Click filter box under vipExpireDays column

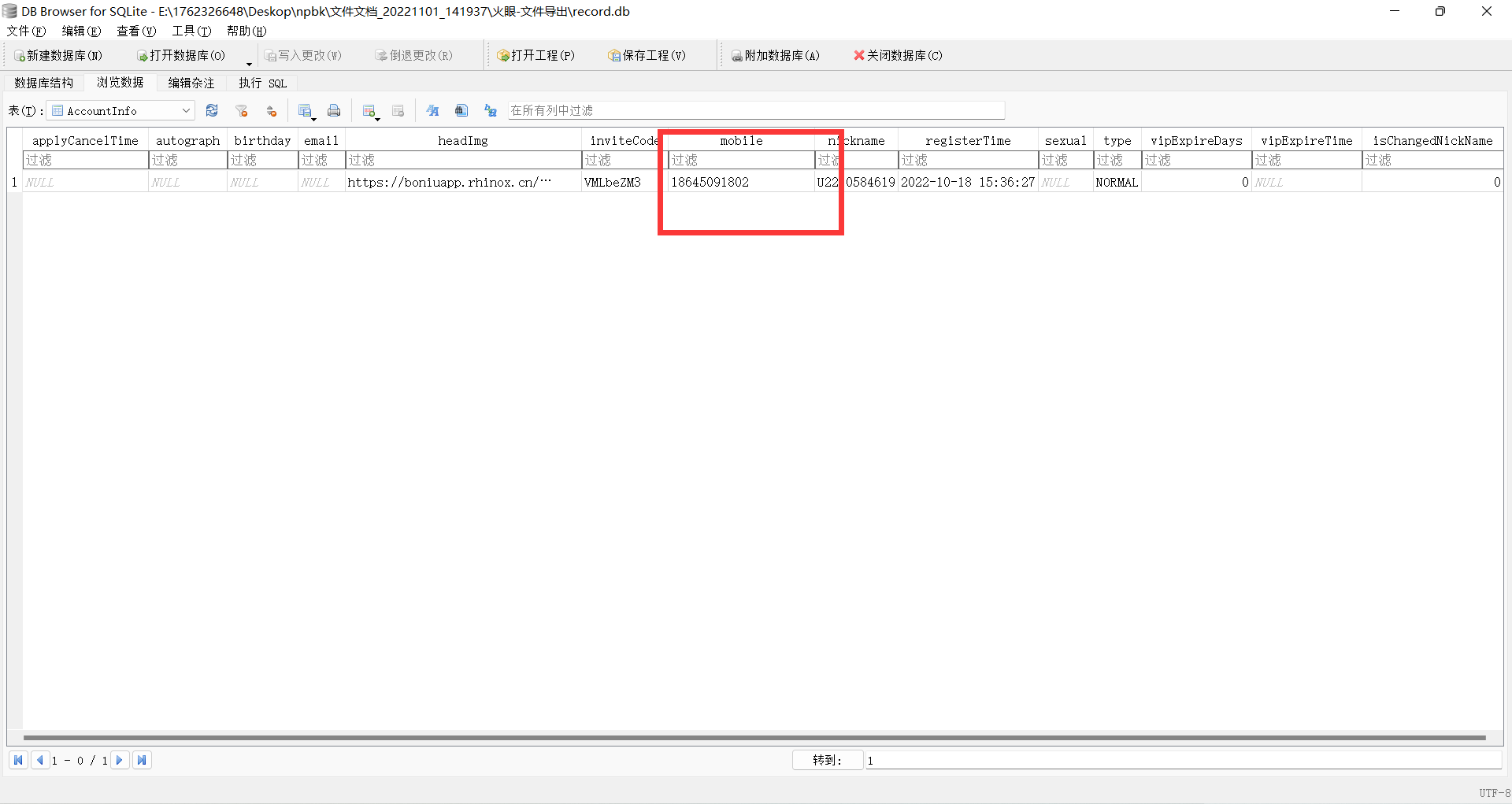(x=1196, y=160)
